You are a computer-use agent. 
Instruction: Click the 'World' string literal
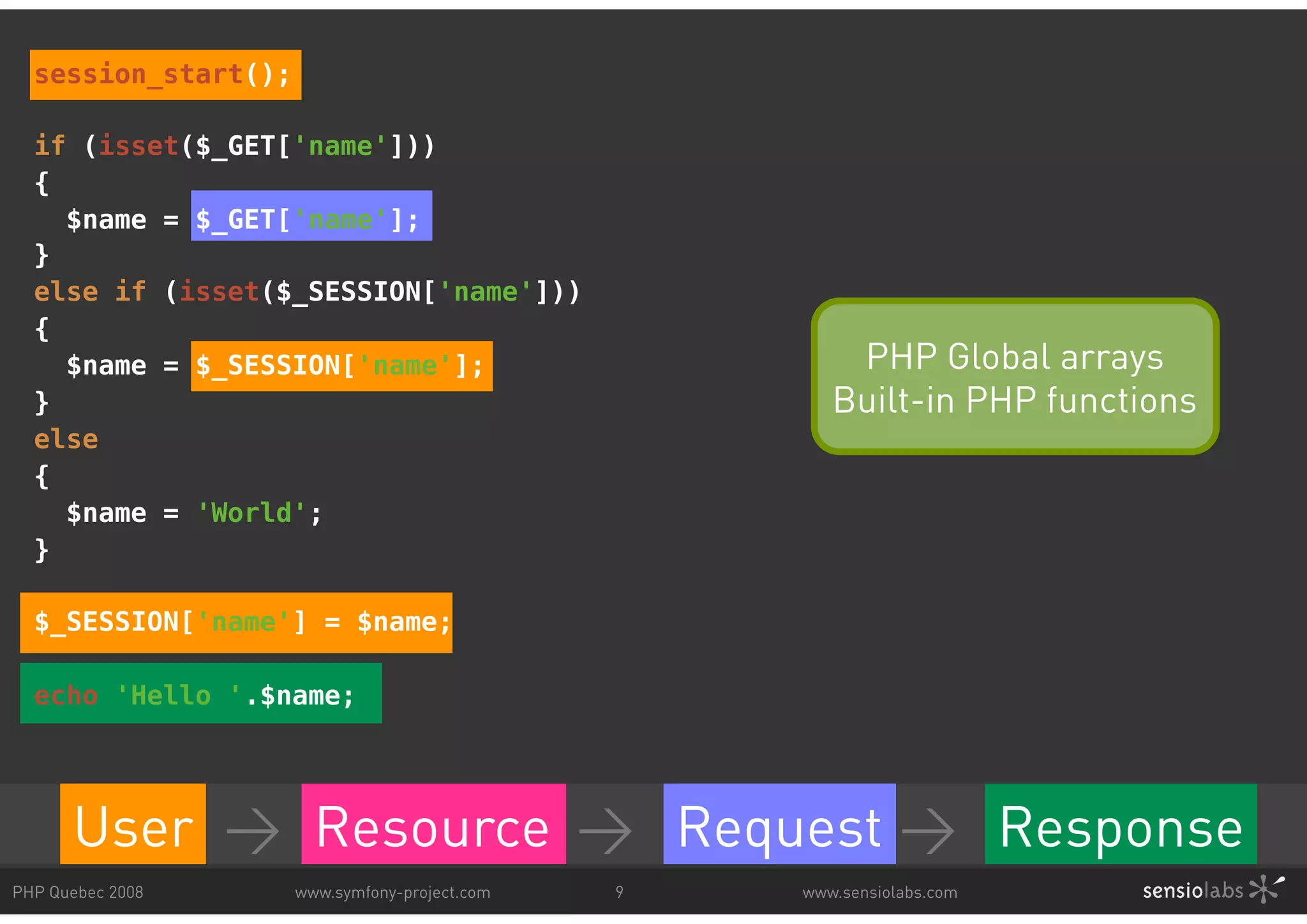(251, 513)
